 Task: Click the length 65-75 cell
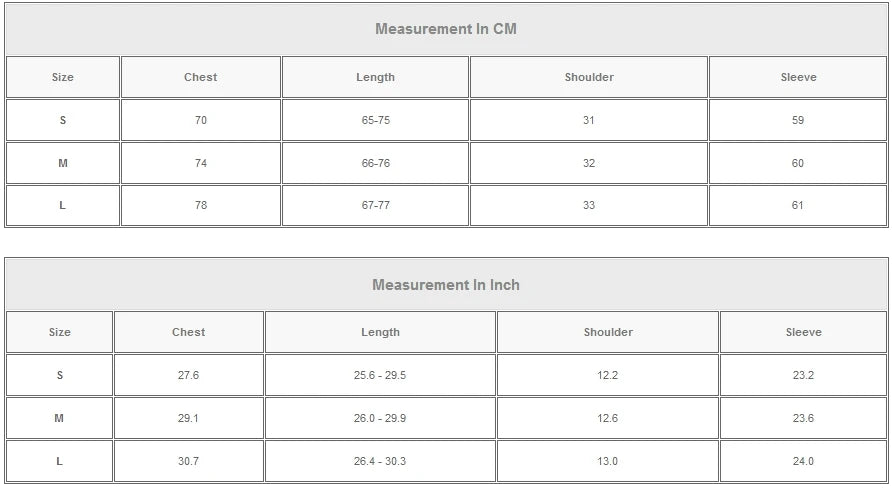(x=375, y=120)
